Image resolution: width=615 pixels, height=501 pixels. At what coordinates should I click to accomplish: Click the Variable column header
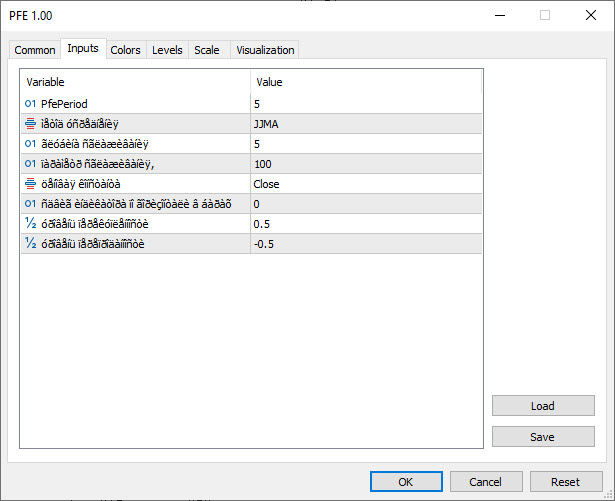135,82
